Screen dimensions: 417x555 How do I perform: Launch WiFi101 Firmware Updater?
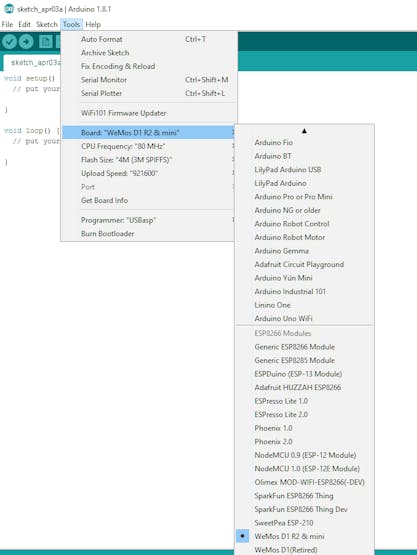[x=148, y=113]
